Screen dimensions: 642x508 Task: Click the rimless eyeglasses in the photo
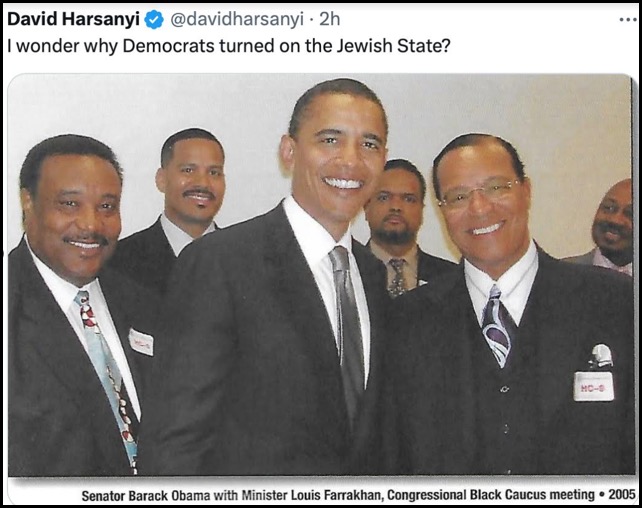coord(479,193)
